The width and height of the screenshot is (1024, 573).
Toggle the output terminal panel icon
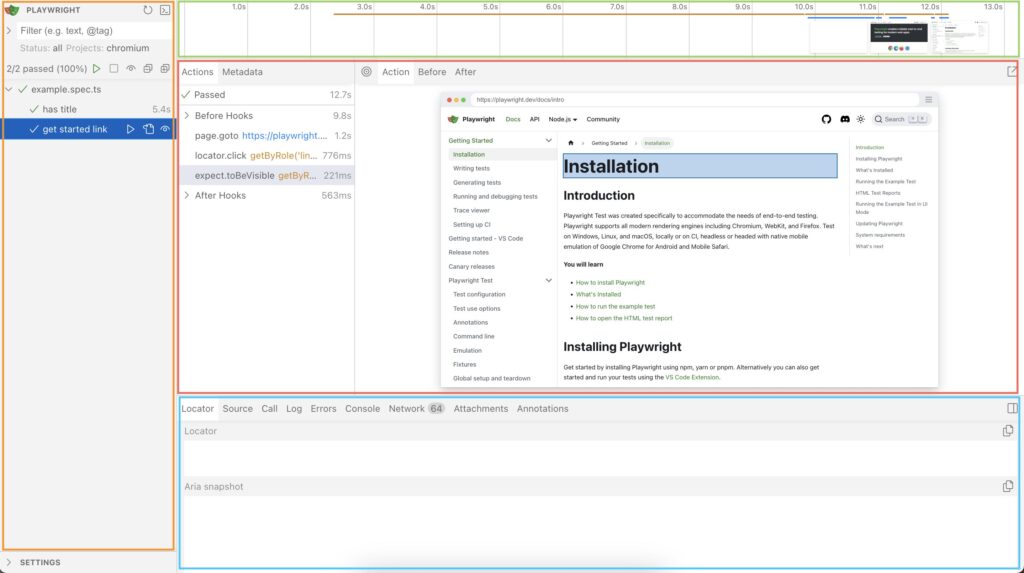pyautogui.click(x=165, y=10)
